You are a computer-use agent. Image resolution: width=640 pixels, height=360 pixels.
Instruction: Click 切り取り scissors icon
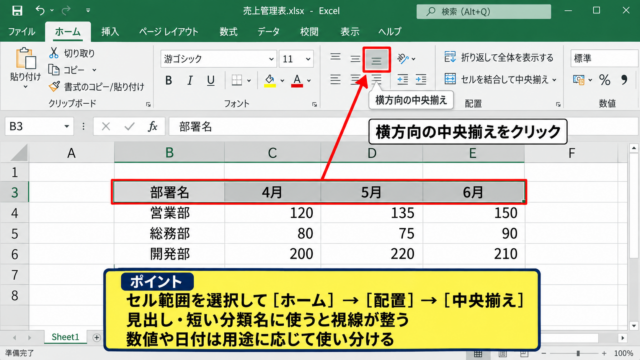point(53,53)
